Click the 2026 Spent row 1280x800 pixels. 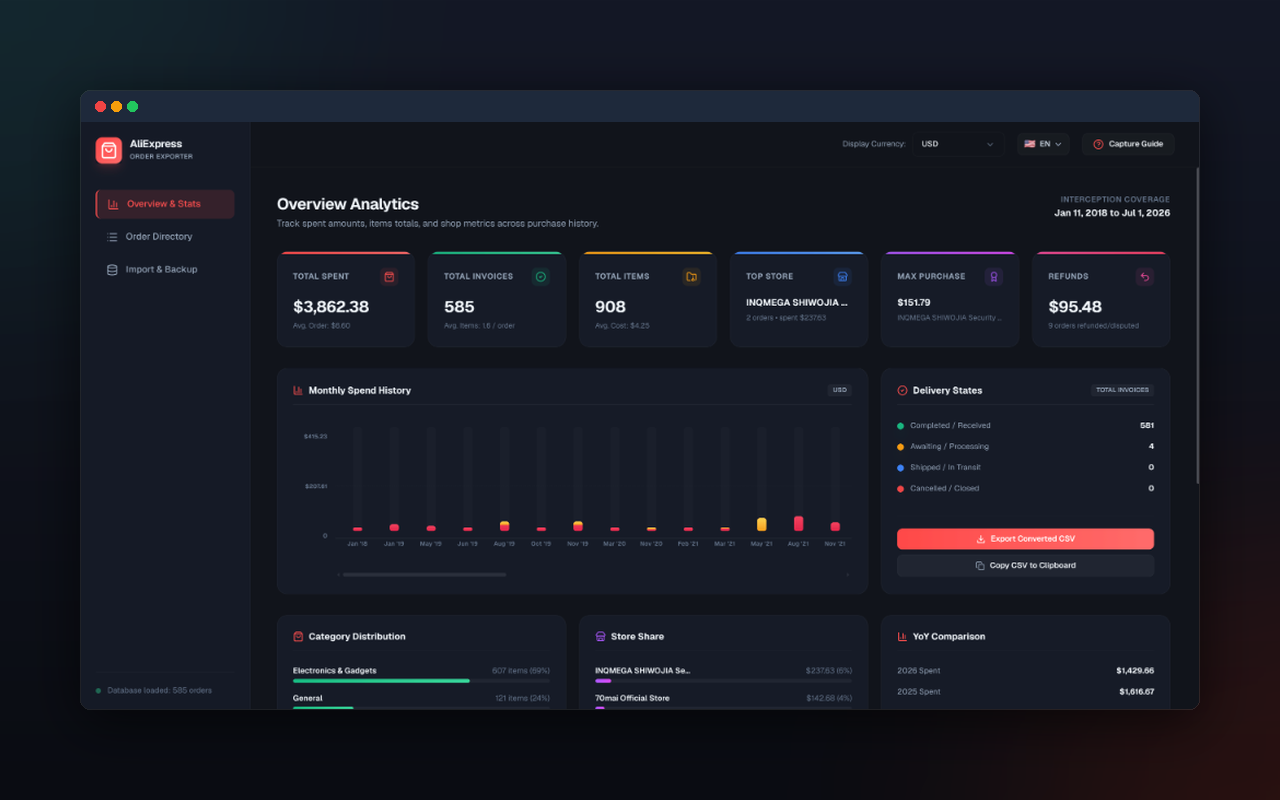click(x=1025, y=671)
